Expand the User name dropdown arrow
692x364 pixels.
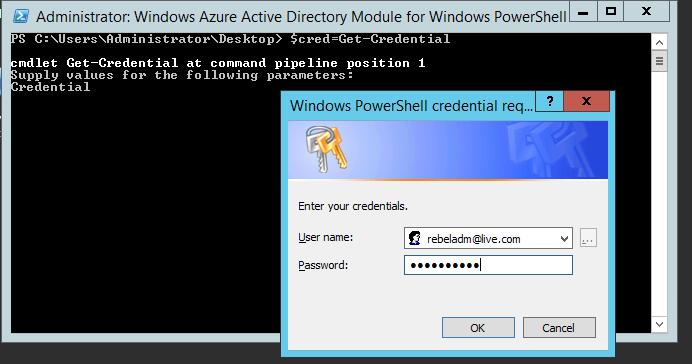(564, 239)
